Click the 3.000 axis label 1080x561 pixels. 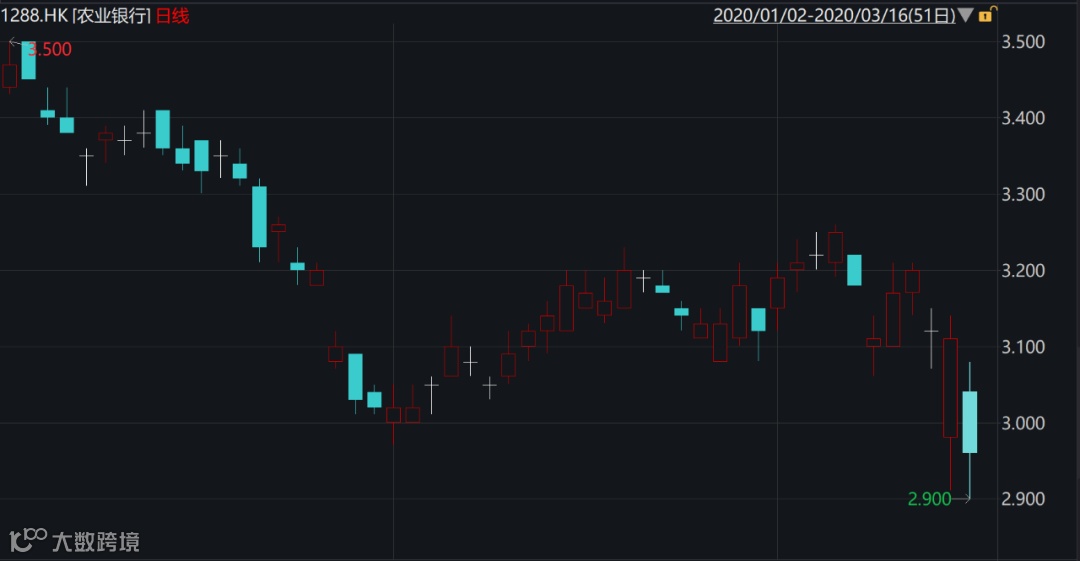point(1023,423)
